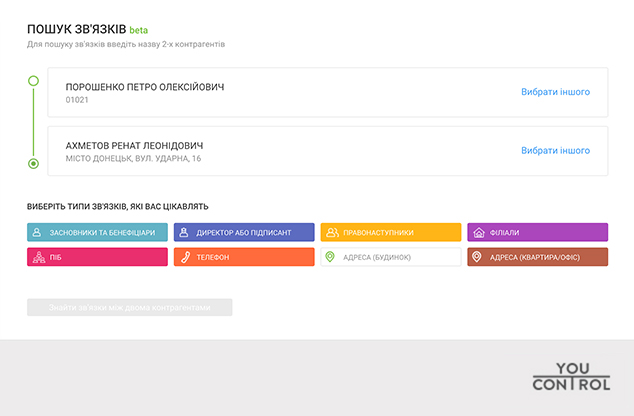Click the house icon on Філіали
The width and height of the screenshot is (634, 416).
click(x=479, y=232)
